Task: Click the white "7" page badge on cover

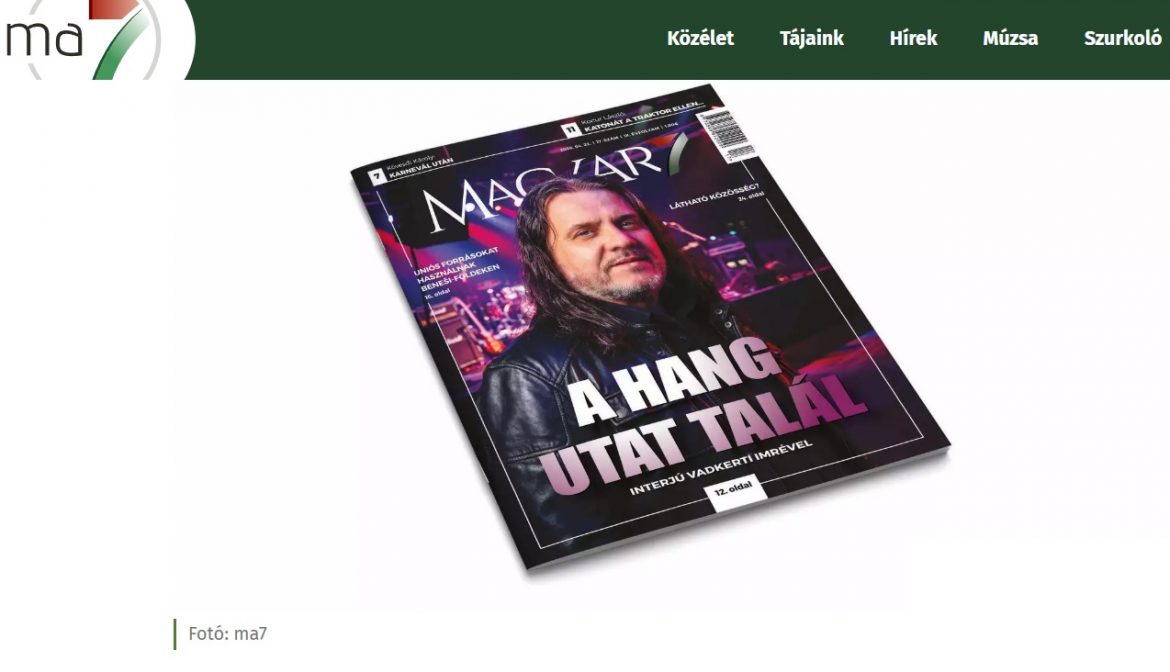Action: pos(378,177)
